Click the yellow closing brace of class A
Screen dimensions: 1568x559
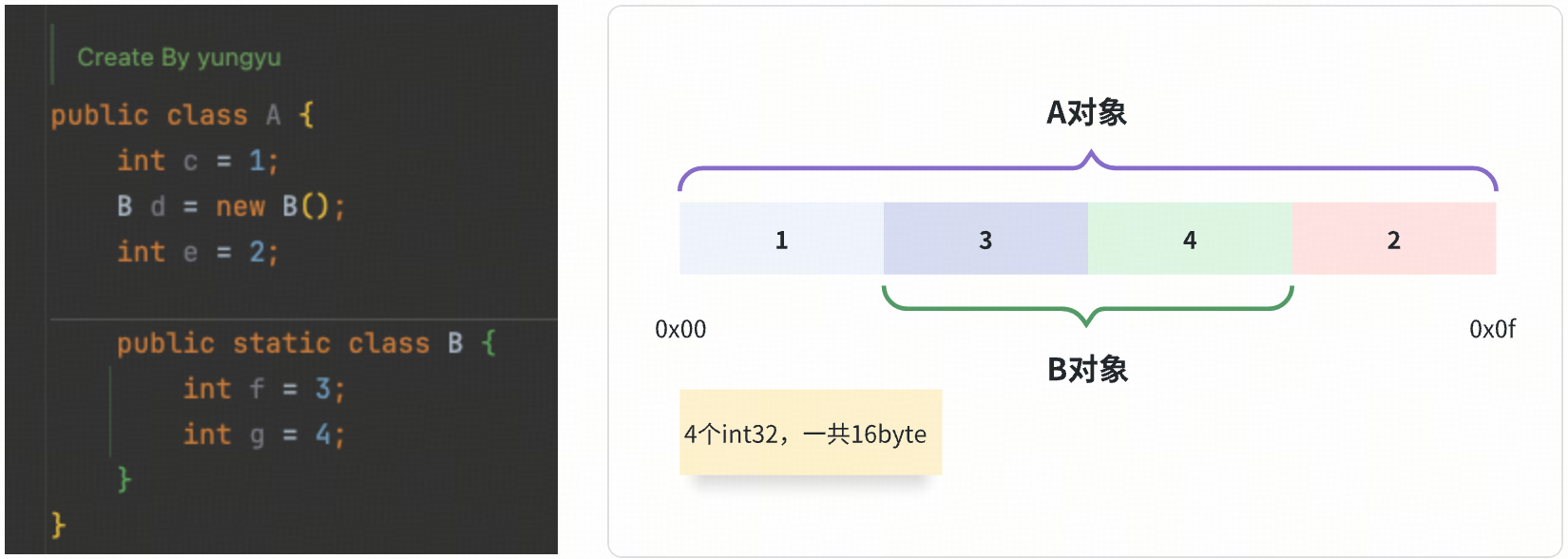[x=58, y=524]
